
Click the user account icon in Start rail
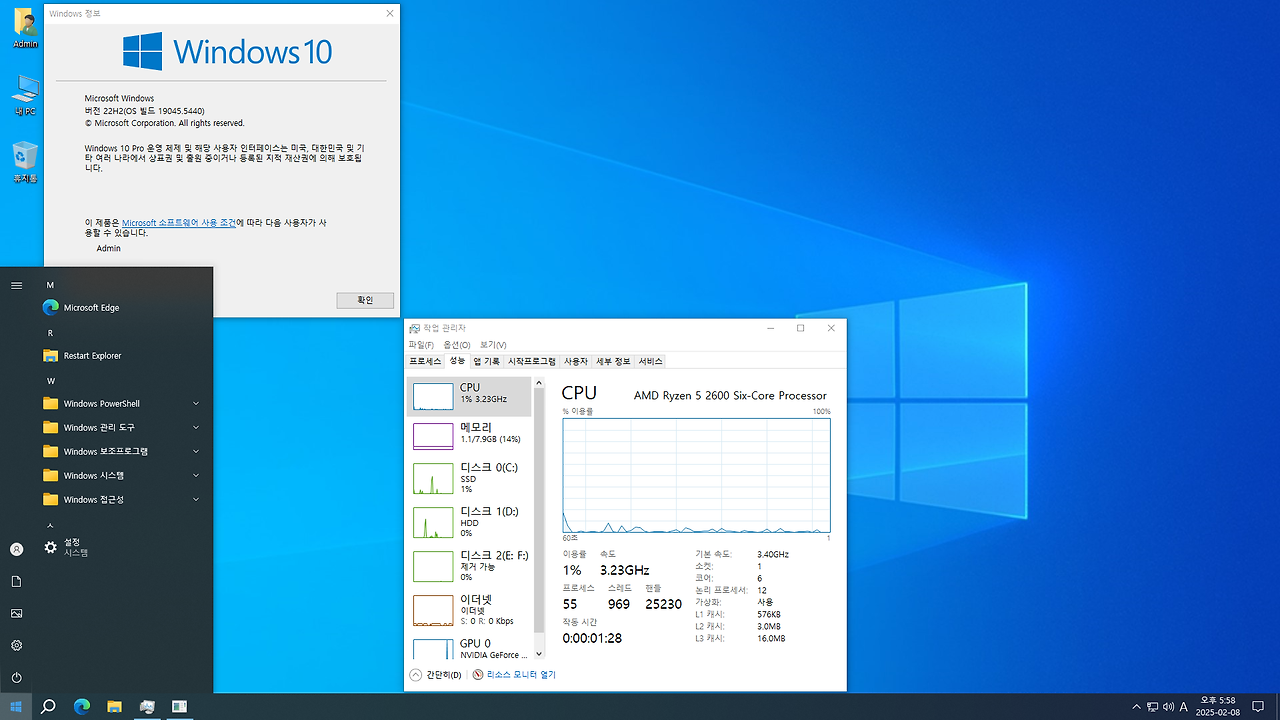[16, 549]
